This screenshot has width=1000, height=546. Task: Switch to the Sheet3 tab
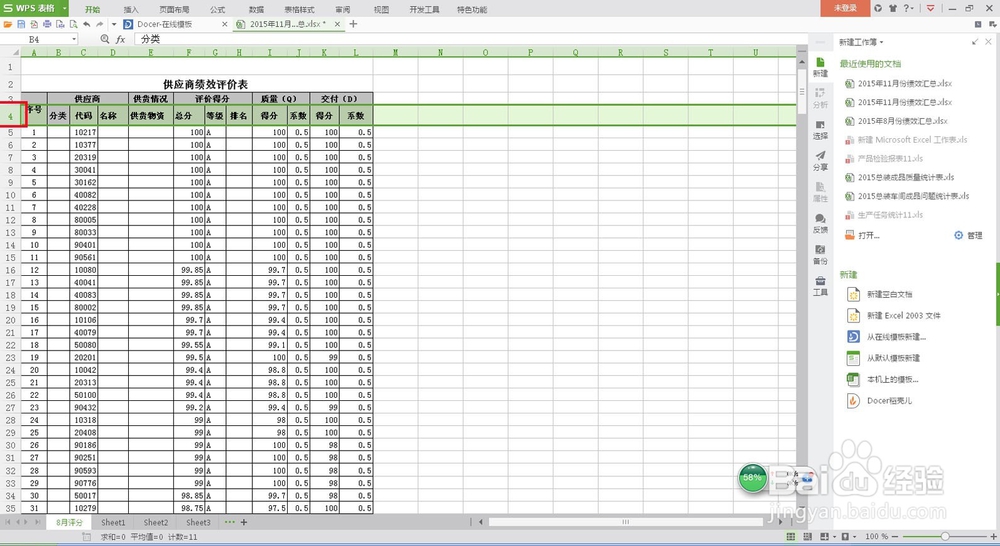(x=198, y=522)
